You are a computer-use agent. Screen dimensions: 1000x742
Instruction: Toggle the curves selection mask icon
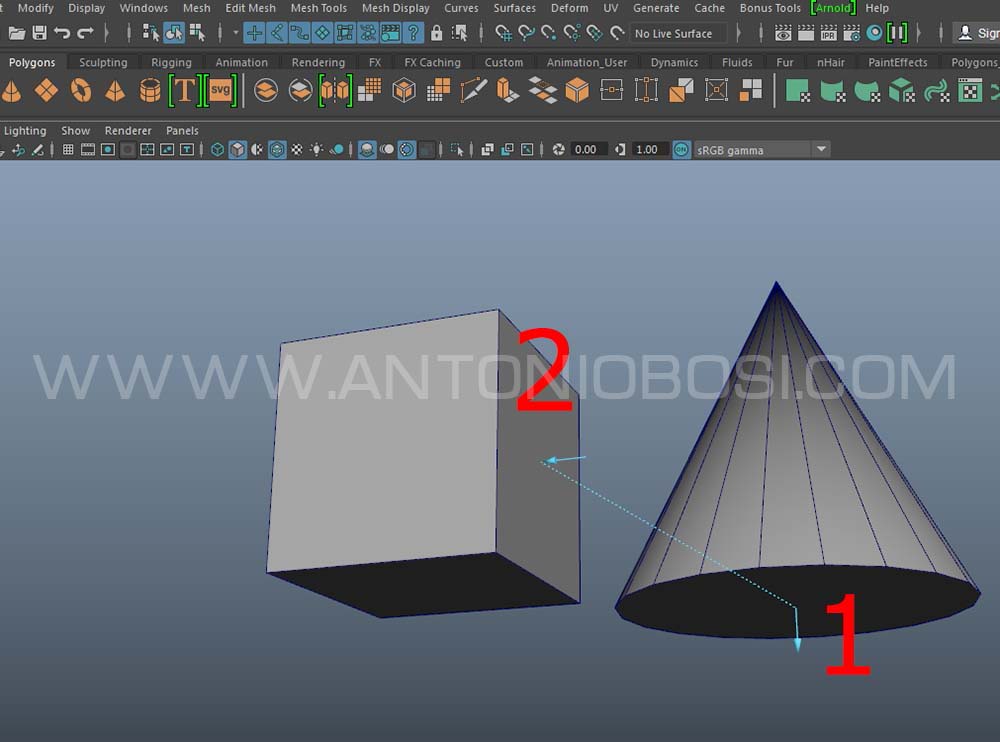point(299,33)
